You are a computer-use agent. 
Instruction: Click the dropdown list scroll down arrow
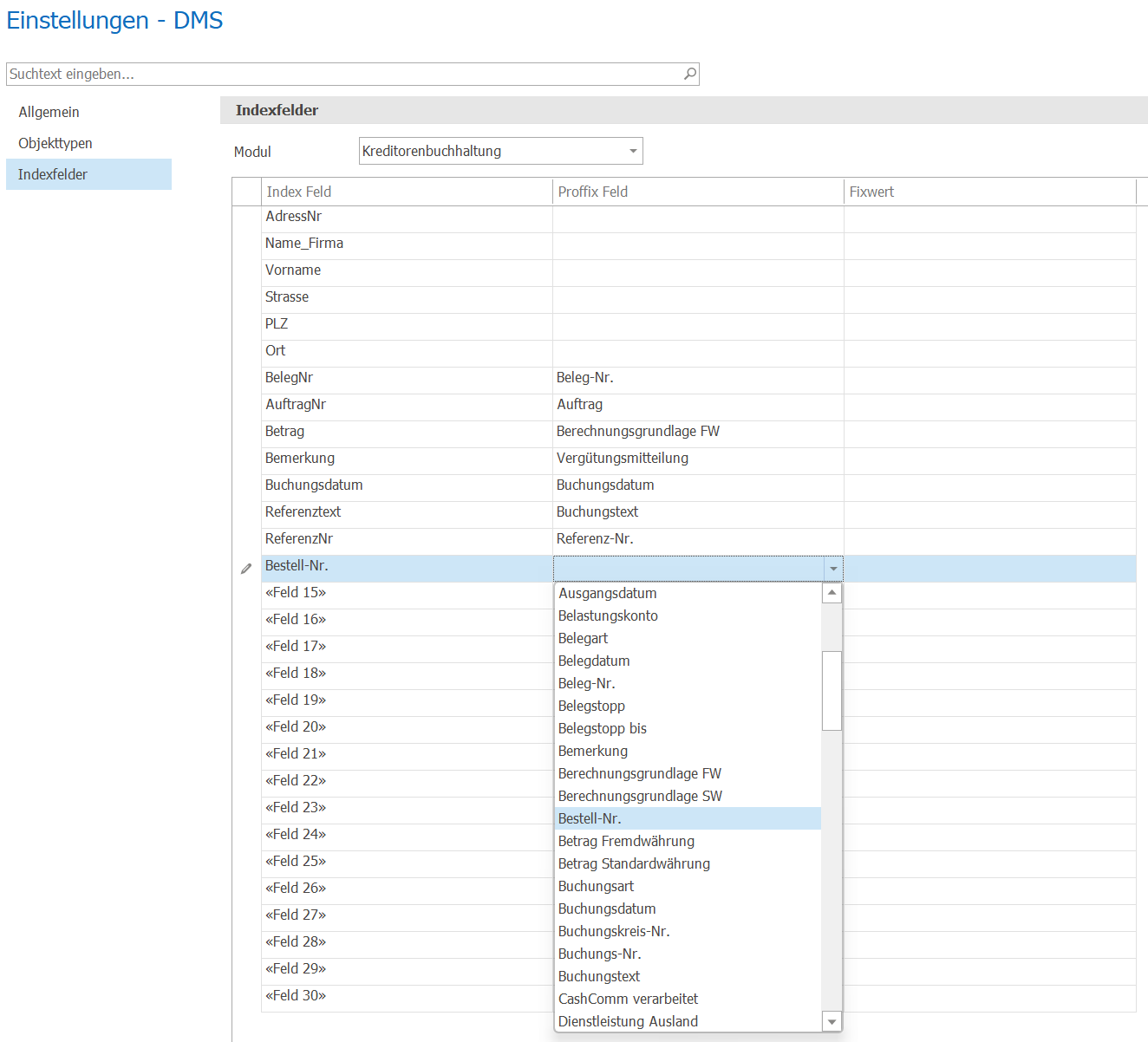pos(832,1021)
